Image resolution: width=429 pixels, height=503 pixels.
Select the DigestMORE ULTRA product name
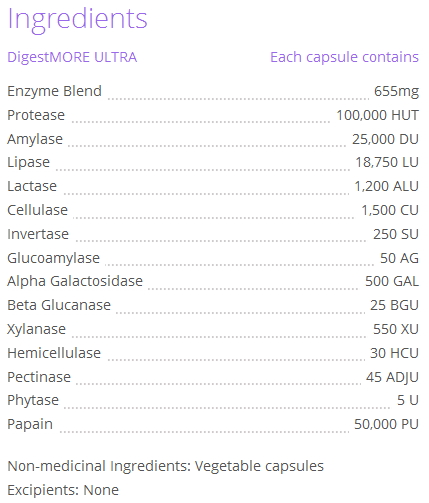(72, 57)
